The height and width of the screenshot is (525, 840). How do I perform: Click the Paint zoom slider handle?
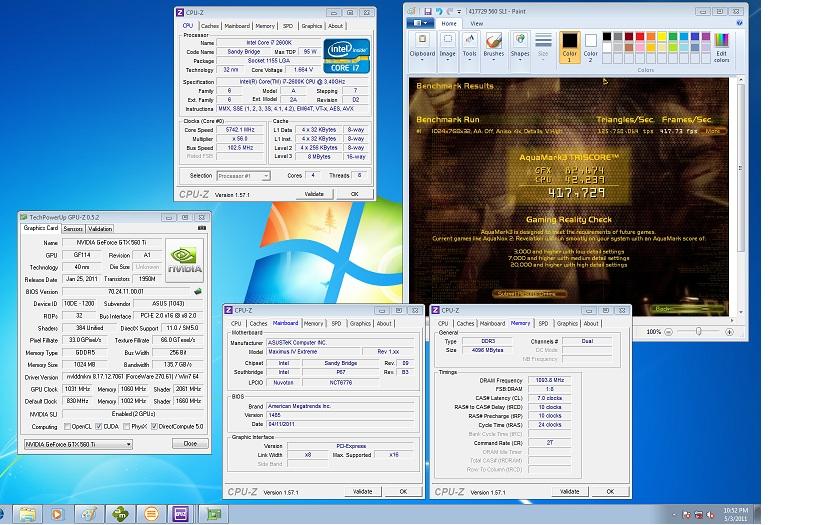pyautogui.click(x=699, y=332)
